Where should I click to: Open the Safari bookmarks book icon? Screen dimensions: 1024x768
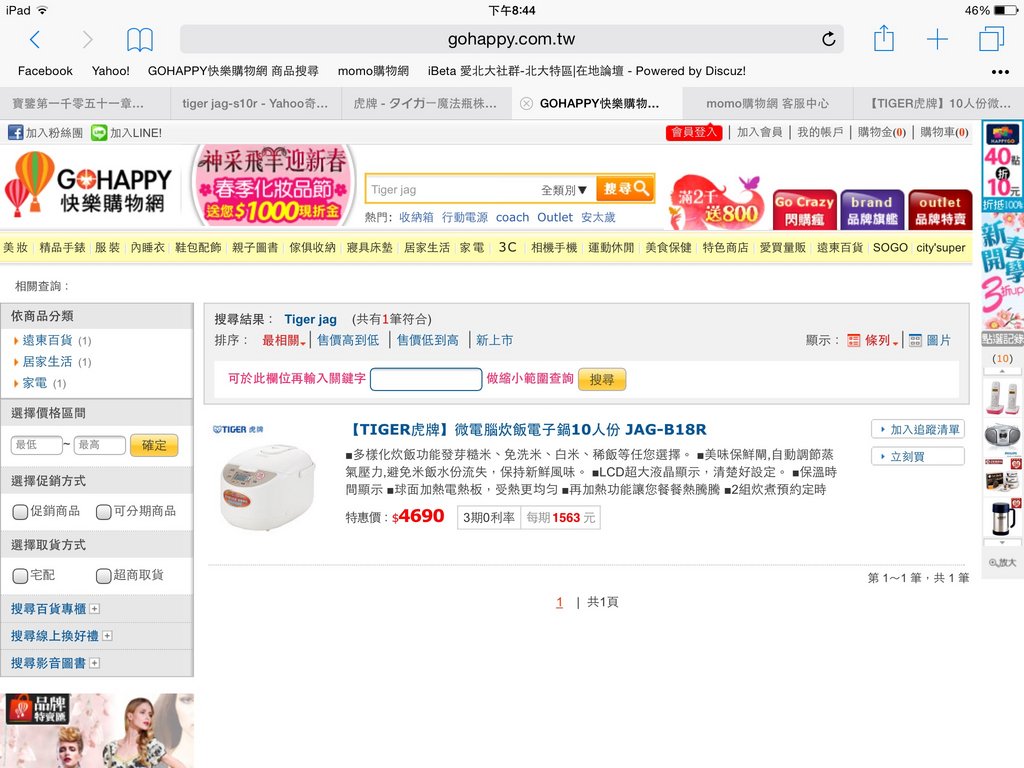tap(140, 40)
